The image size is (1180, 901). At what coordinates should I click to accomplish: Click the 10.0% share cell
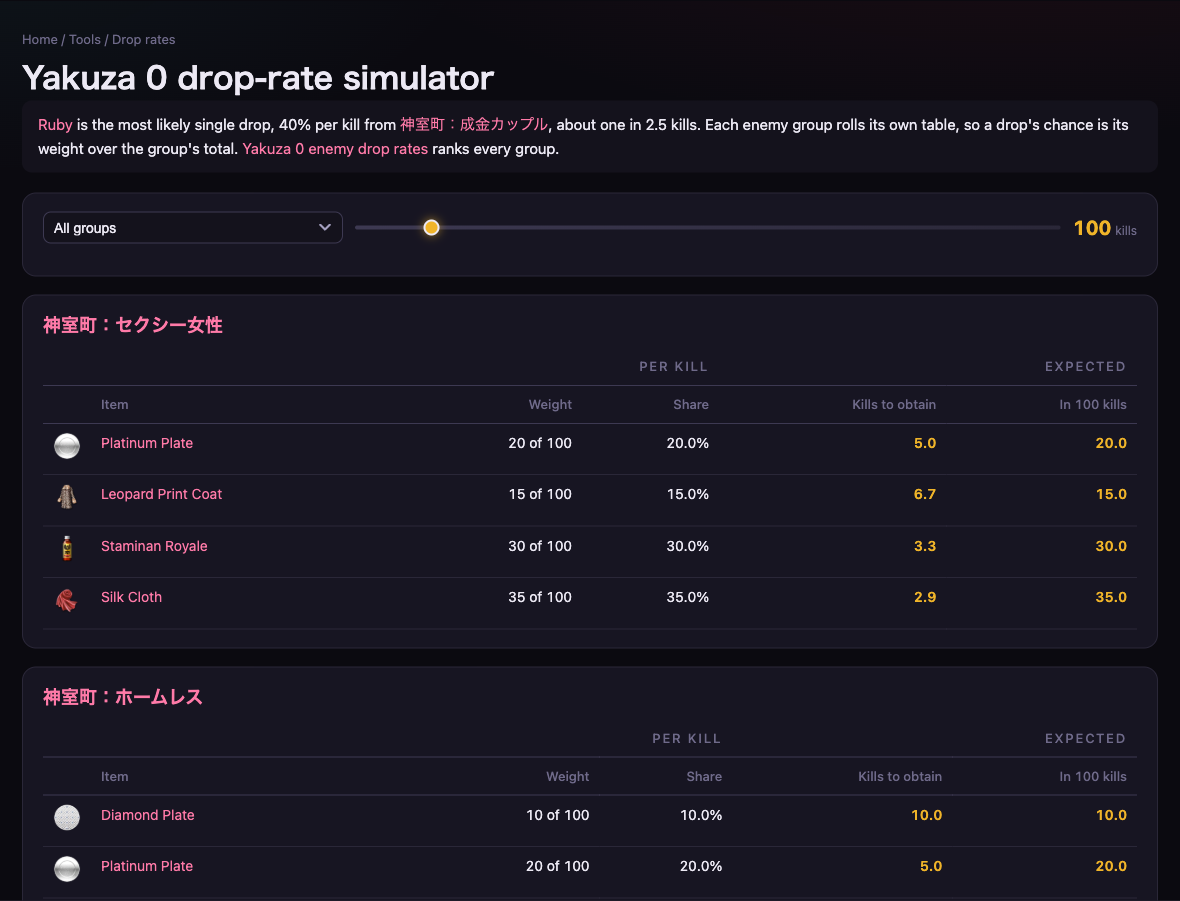click(701, 815)
